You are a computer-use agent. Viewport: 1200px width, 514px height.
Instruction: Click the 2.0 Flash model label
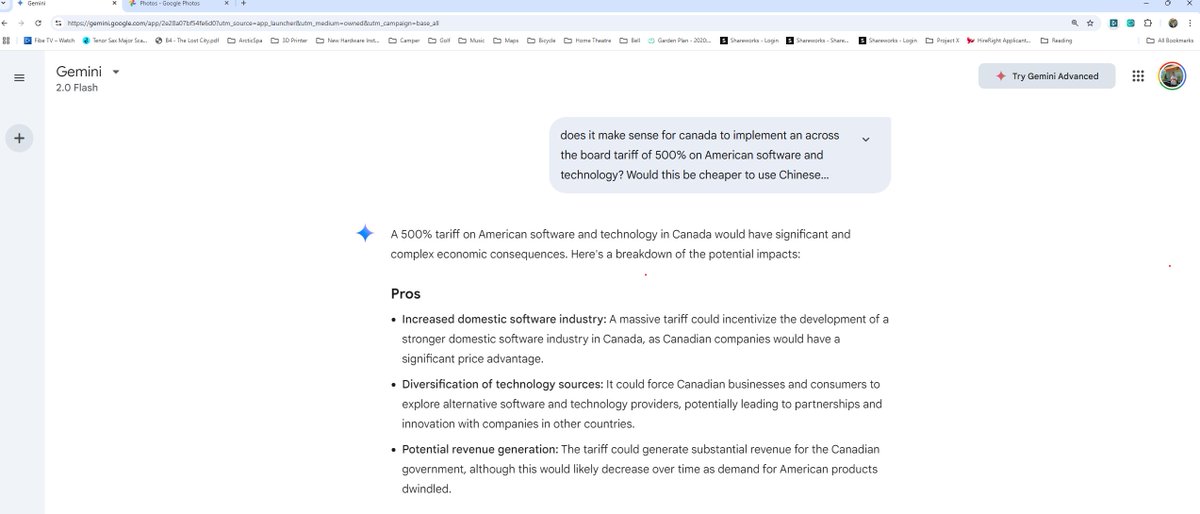click(x=77, y=88)
